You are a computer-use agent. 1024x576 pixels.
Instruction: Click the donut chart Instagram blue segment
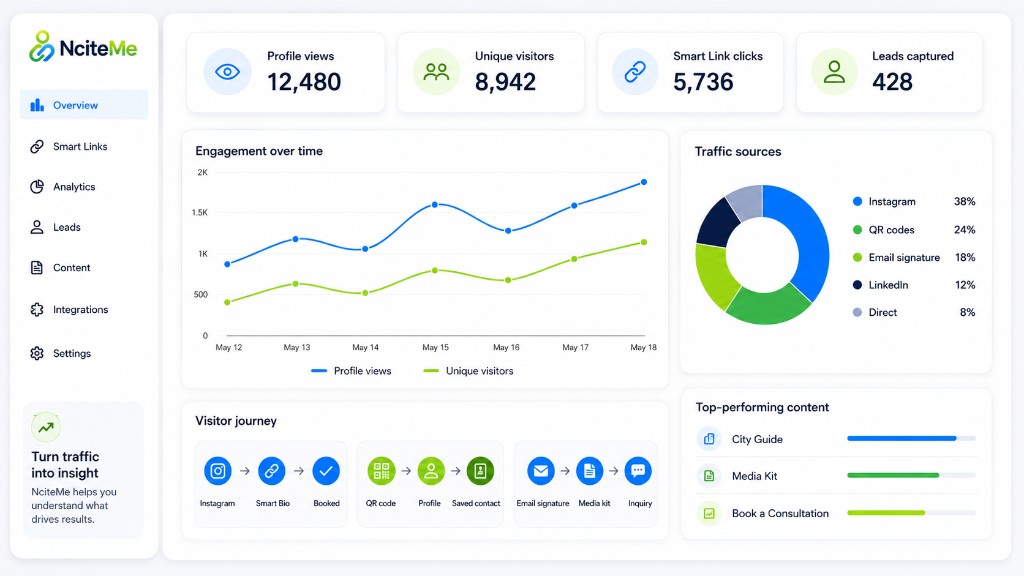click(810, 242)
